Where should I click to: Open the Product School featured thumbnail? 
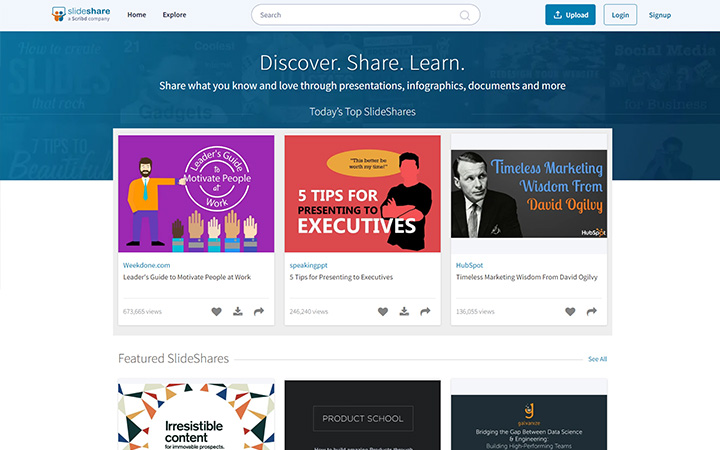tap(362, 415)
